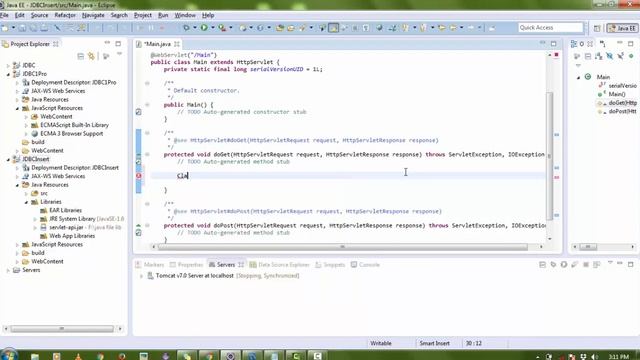Click the Windows Start orb
This screenshot has height=360, width=640.
[8, 355]
